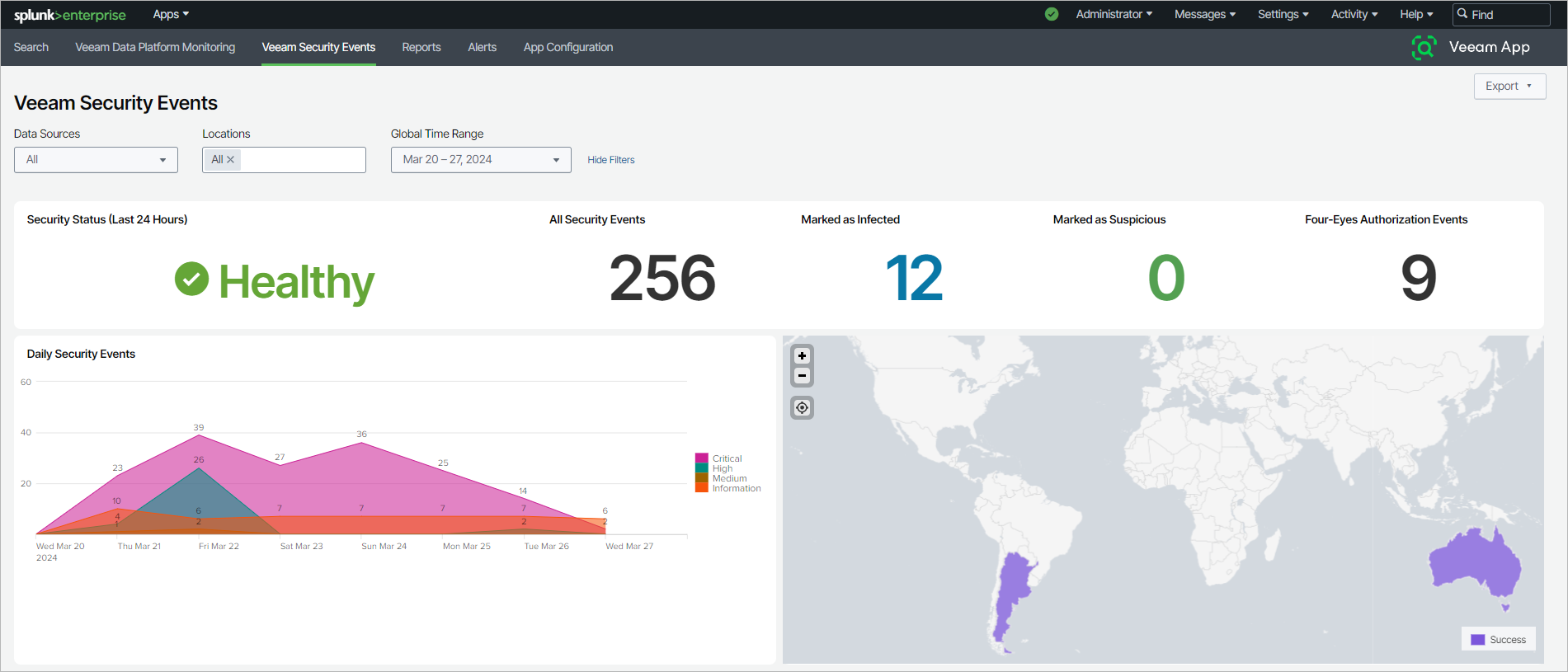Switch to Veeam Data Platform Monitoring tab
Screen dimensions: 1568x672
coord(155,48)
